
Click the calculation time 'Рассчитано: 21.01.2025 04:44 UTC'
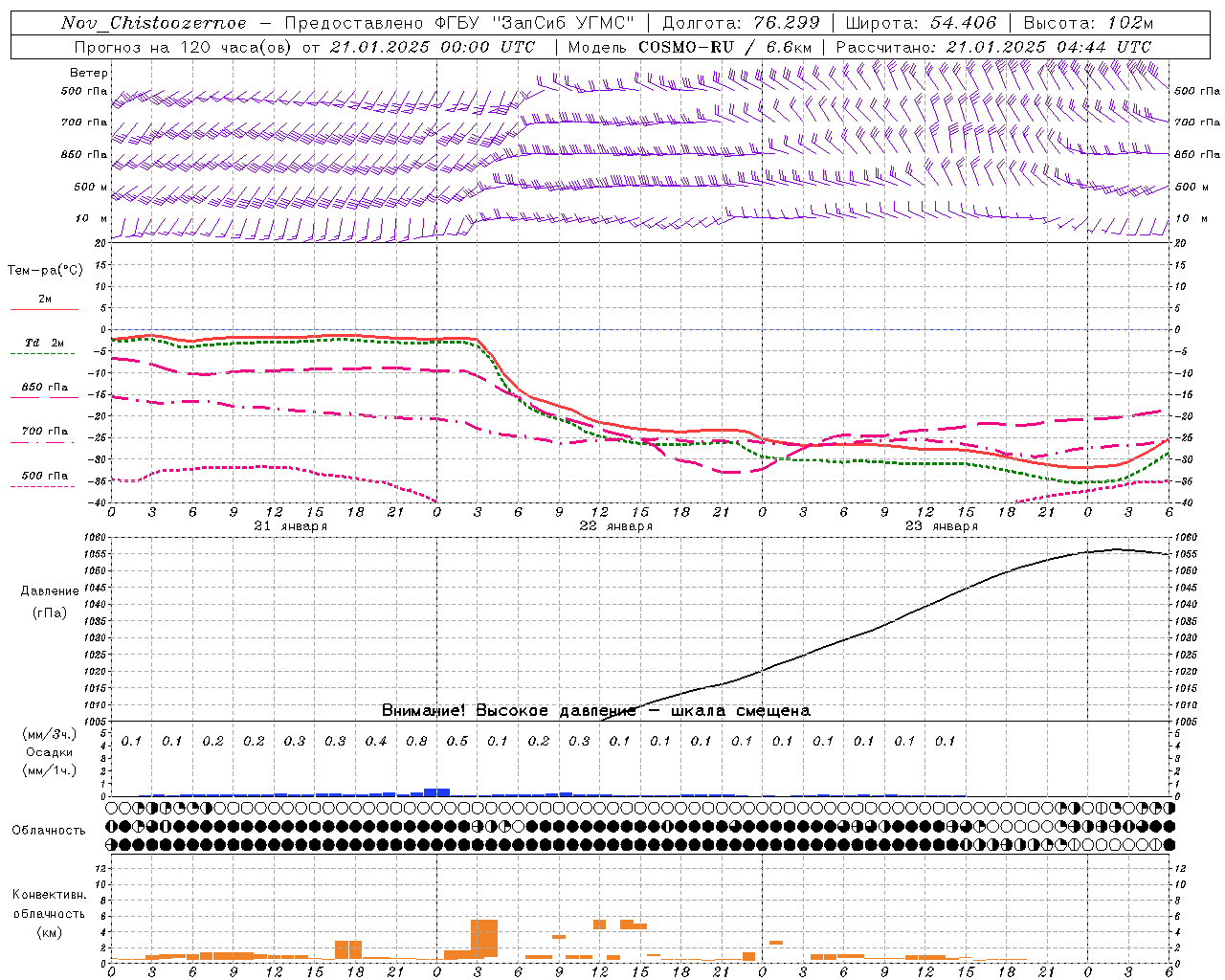click(993, 47)
